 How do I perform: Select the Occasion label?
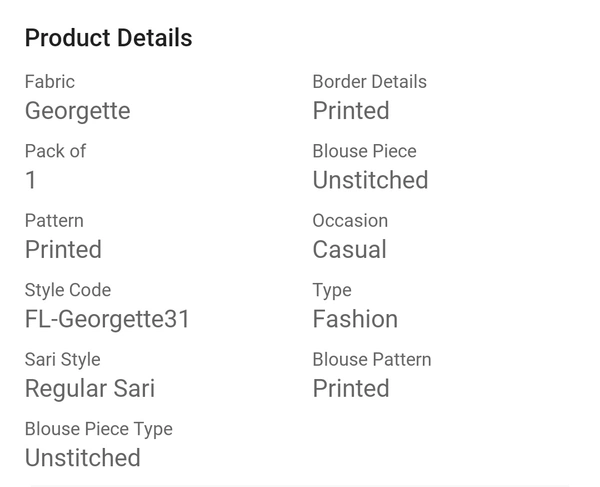[x=350, y=220]
